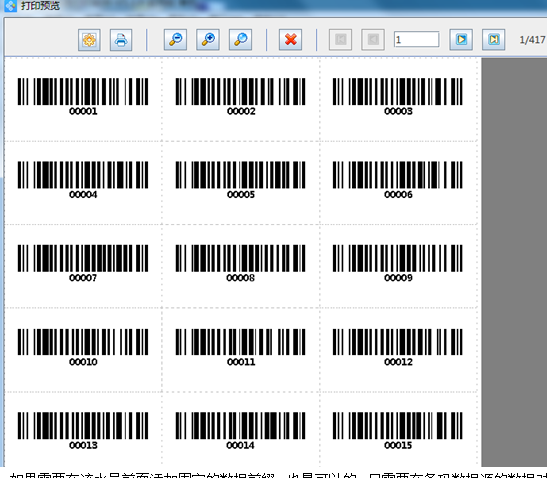Select barcode label 00011
The image size is (547, 478).
(240, 347)
